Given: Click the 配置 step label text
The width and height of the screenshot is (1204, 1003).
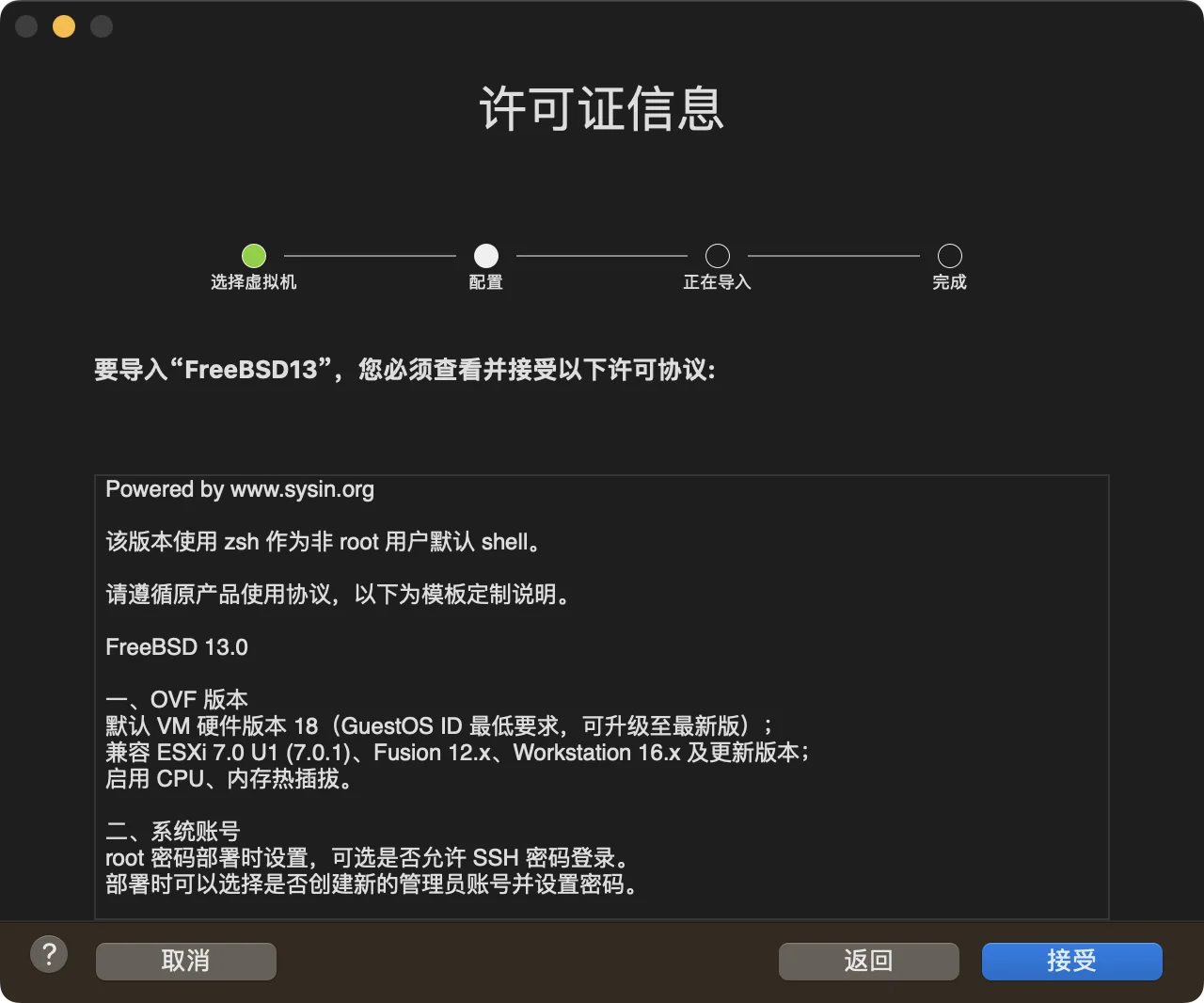Looking at the screenshot, I should point(485,282).
